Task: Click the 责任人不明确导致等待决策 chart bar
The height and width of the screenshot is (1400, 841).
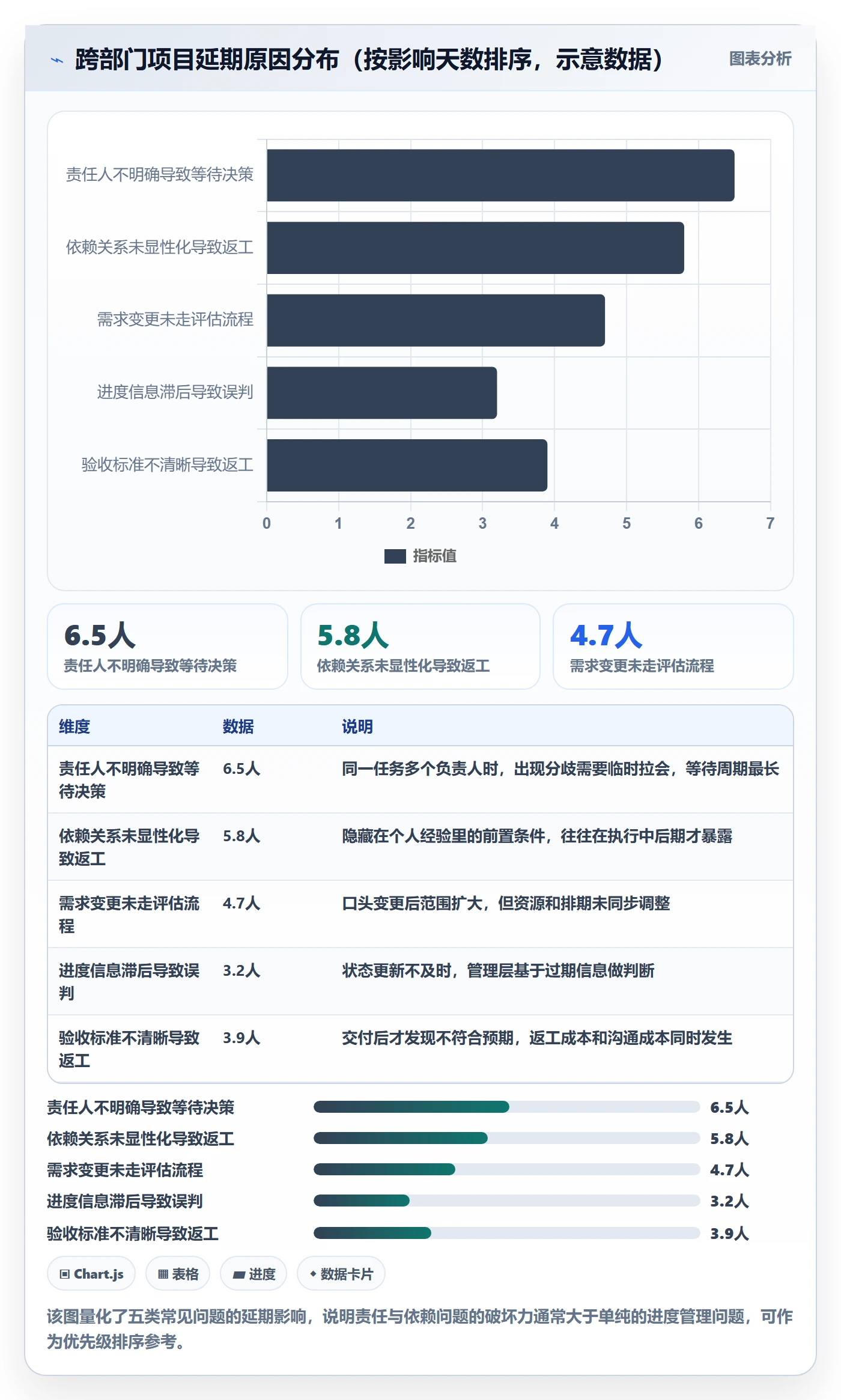Action: [500, 175]
